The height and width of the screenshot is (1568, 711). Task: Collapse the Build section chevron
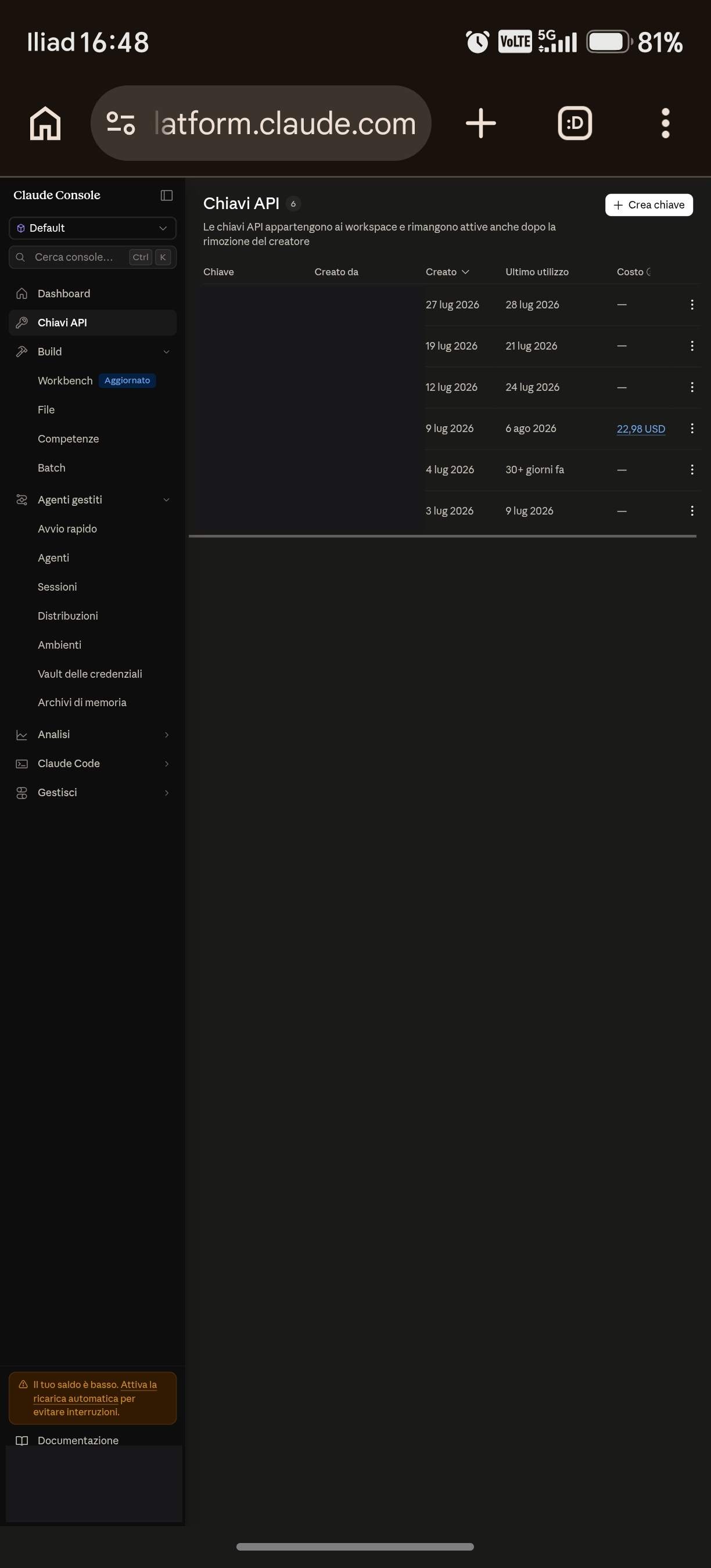click(x=166, y=352)
